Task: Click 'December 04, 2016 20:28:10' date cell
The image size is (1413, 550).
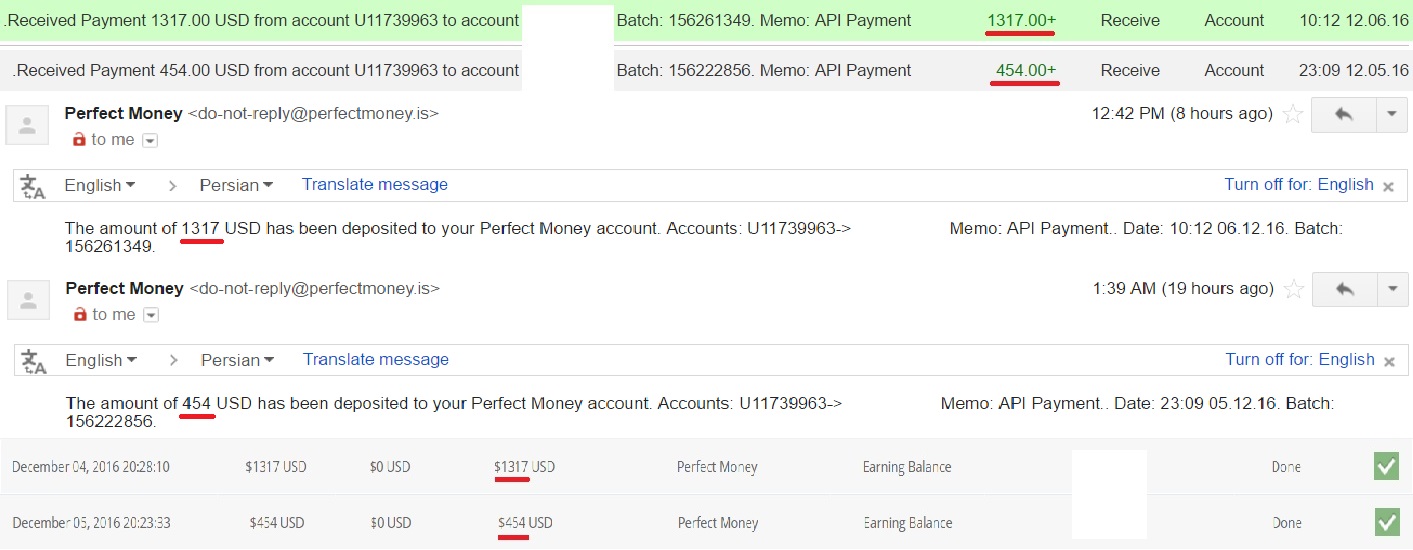Action: pyautogui.click(x=91, y=467)
